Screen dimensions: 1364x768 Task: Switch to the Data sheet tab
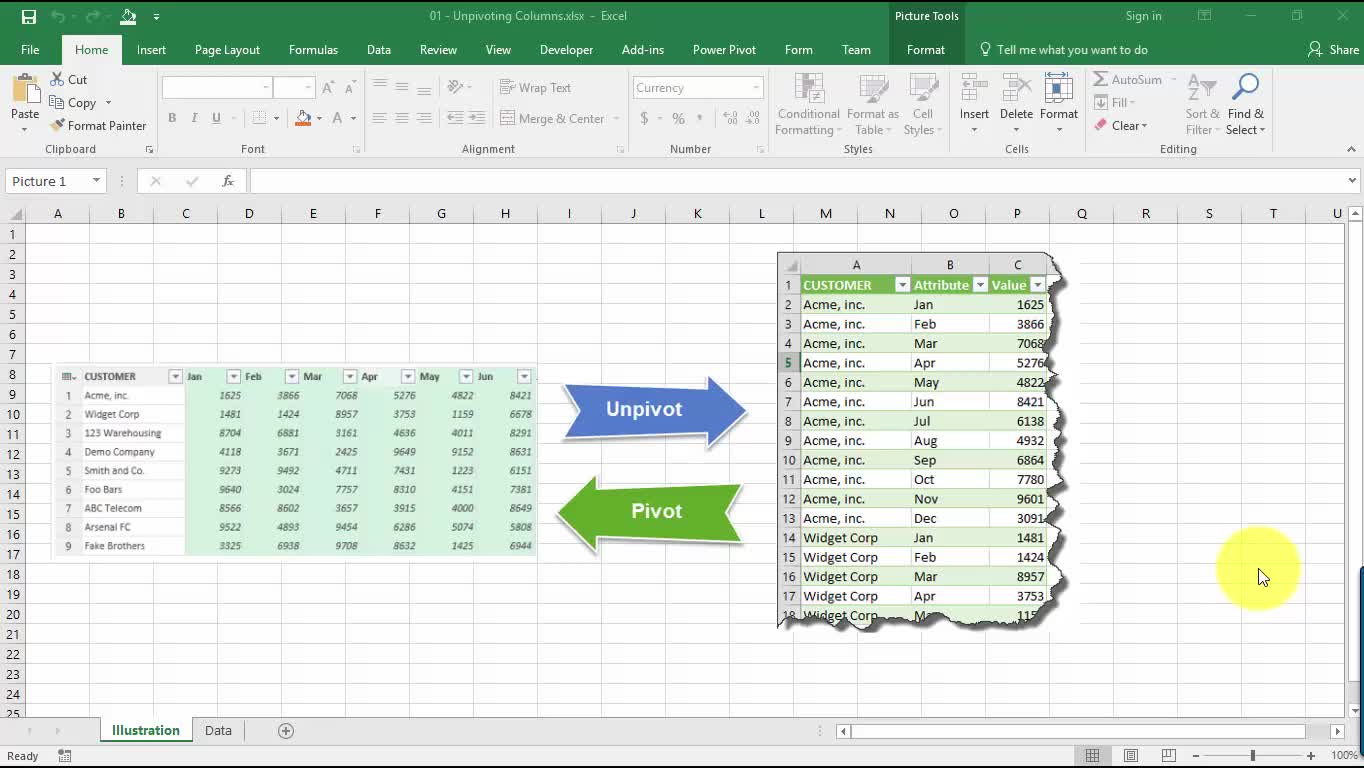[x=218, y=731]
